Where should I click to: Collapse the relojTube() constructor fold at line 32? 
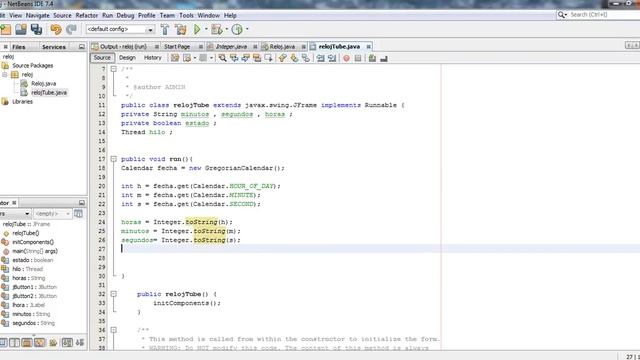coord(114,294)
